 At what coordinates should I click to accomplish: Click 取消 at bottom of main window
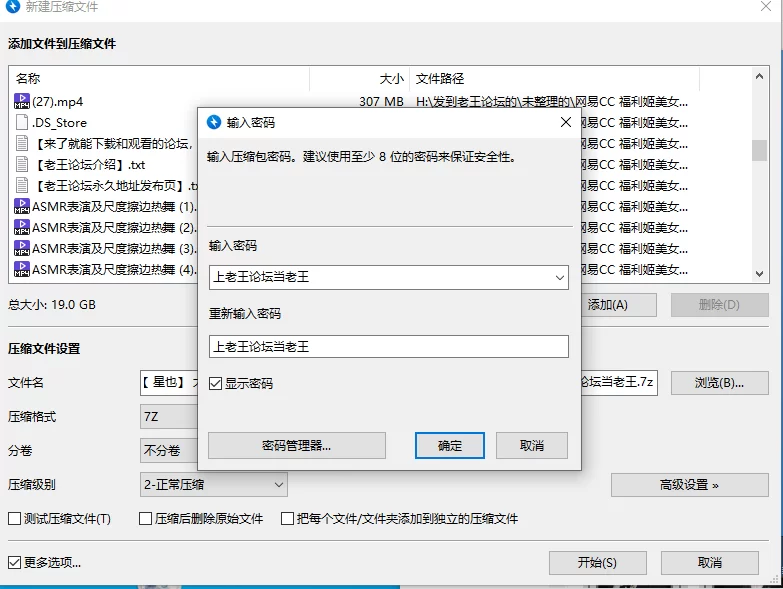710,563
